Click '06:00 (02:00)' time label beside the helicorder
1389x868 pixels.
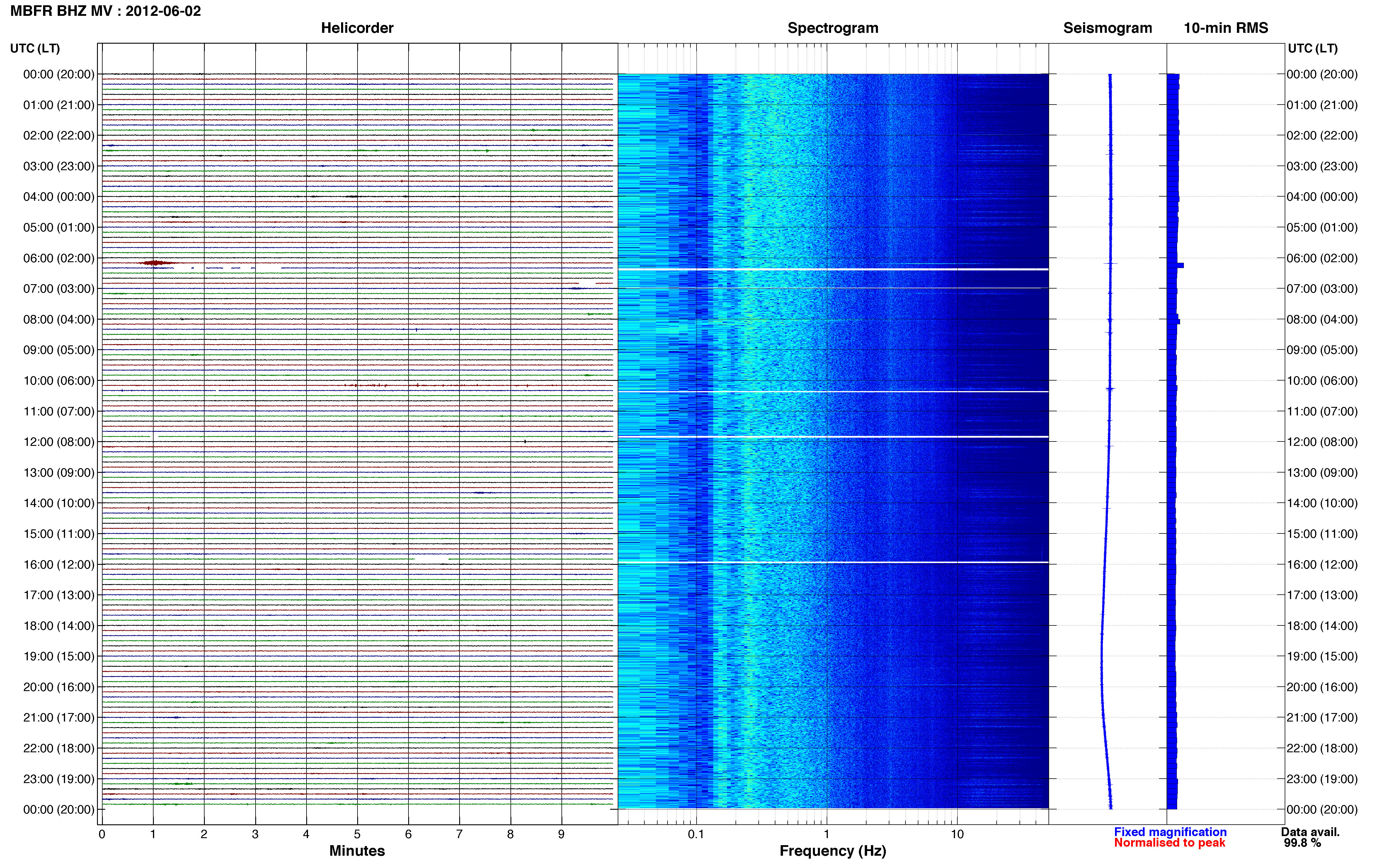tap(59, 258)
